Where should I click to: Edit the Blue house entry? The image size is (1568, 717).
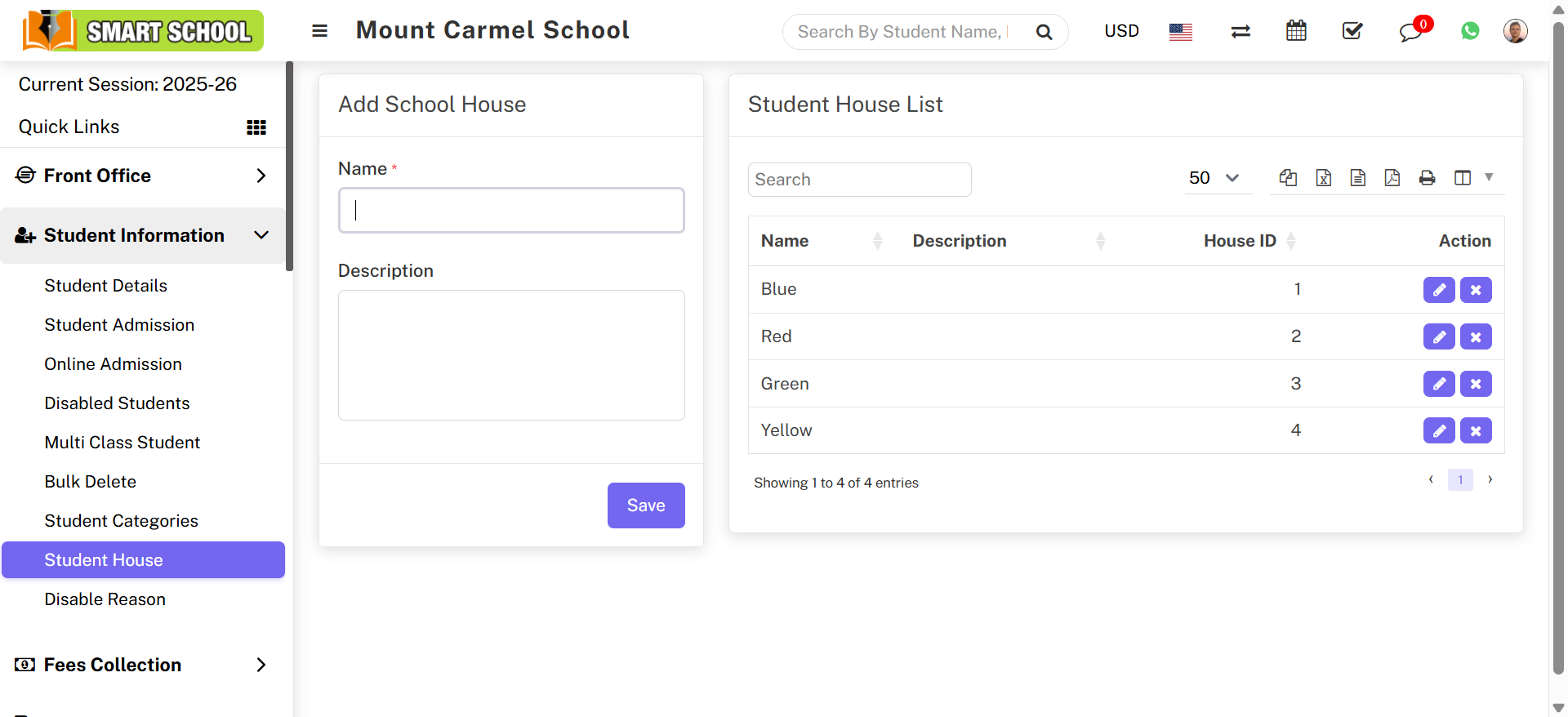click(1438, 290)
